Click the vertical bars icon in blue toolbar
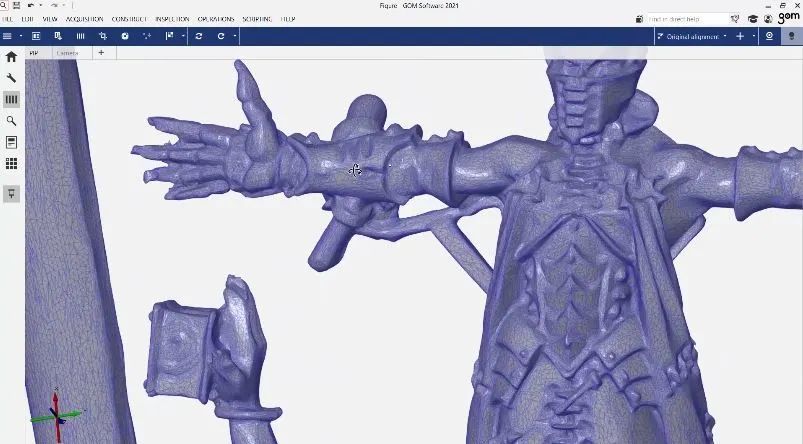 80,36
